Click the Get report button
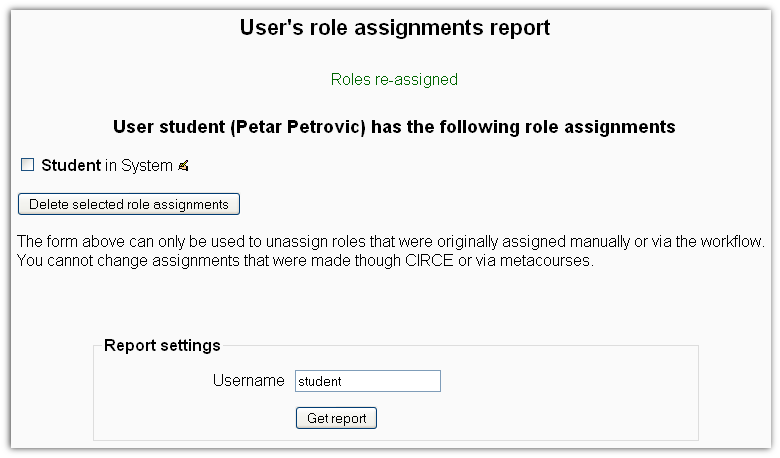Viewport: 780px width, 458px height. coord(336,418)
